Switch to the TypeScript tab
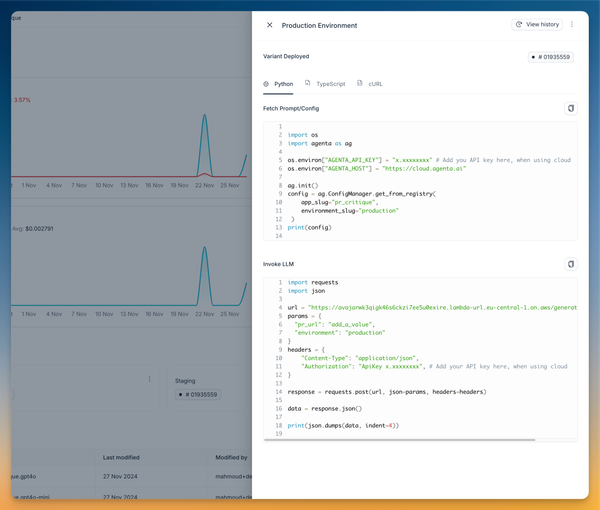Image resolution: width=600 pixels, height=510 pixels. click(325, 84)
